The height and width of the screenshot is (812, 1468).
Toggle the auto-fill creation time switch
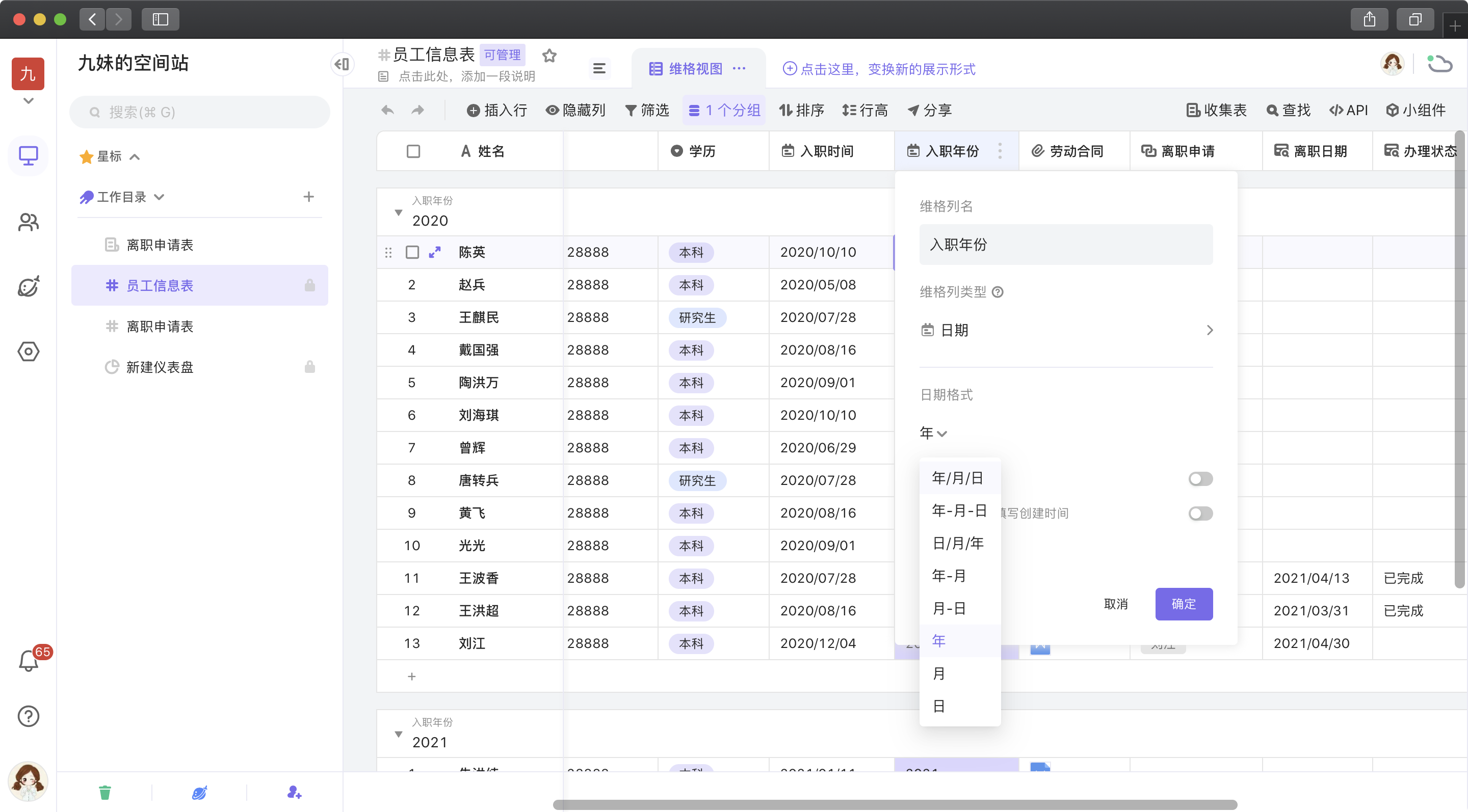(1200, 513)
